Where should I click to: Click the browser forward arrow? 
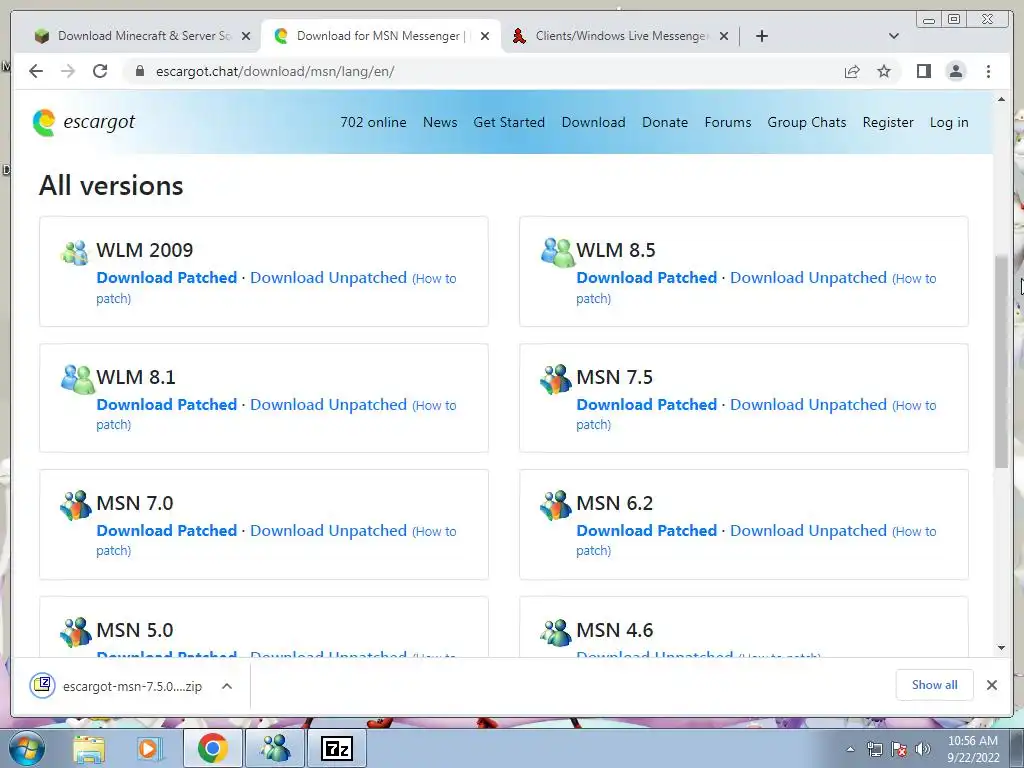(x=68, y=71)
